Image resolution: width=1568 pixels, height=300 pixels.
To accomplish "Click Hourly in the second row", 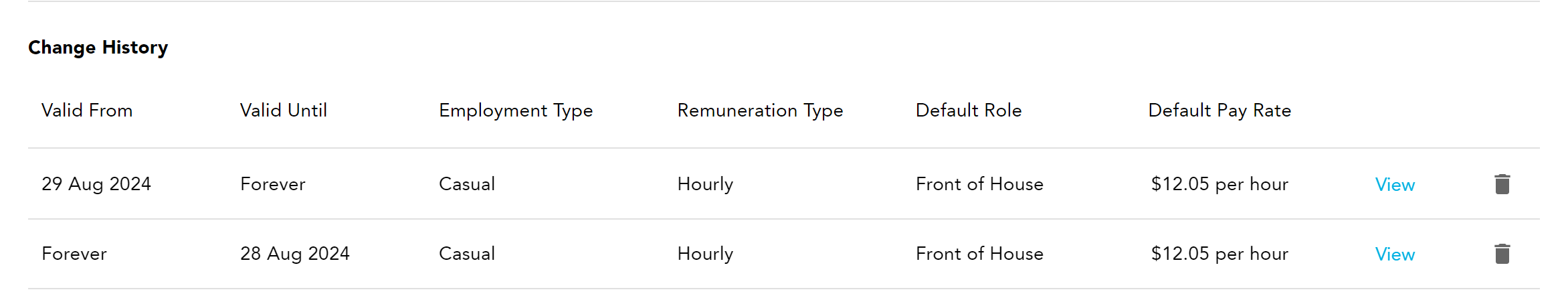I will [705, 254].
